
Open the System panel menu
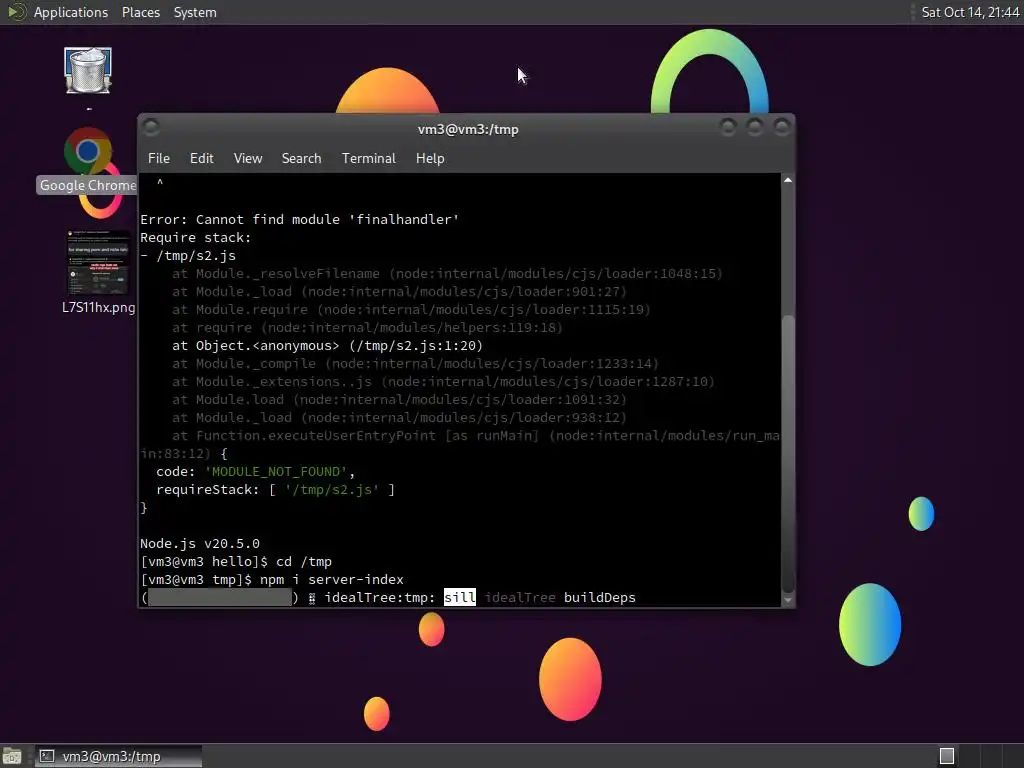(195, 12)
